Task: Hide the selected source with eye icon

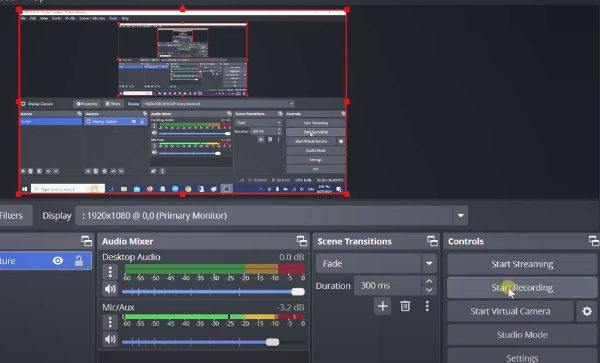Action: [x=58, y=261]
